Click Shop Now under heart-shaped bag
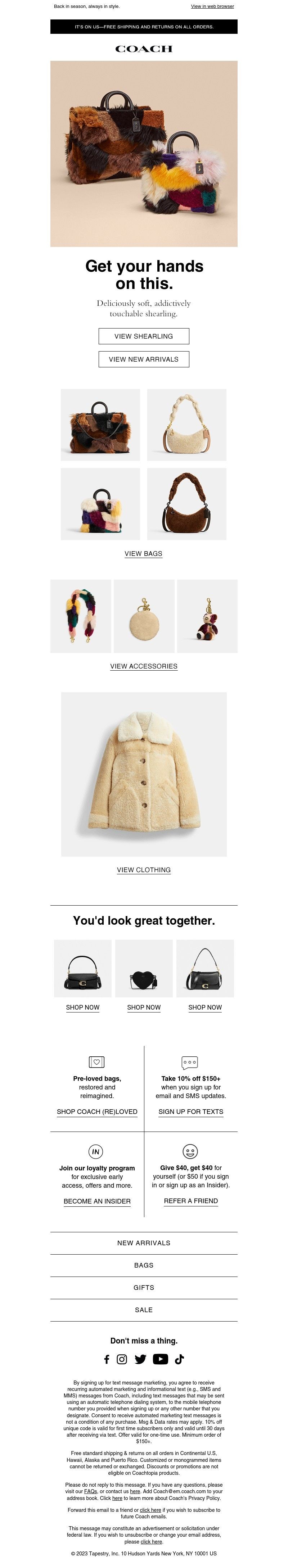Viewport: 288px width, 1568px height. (144, 1007)
